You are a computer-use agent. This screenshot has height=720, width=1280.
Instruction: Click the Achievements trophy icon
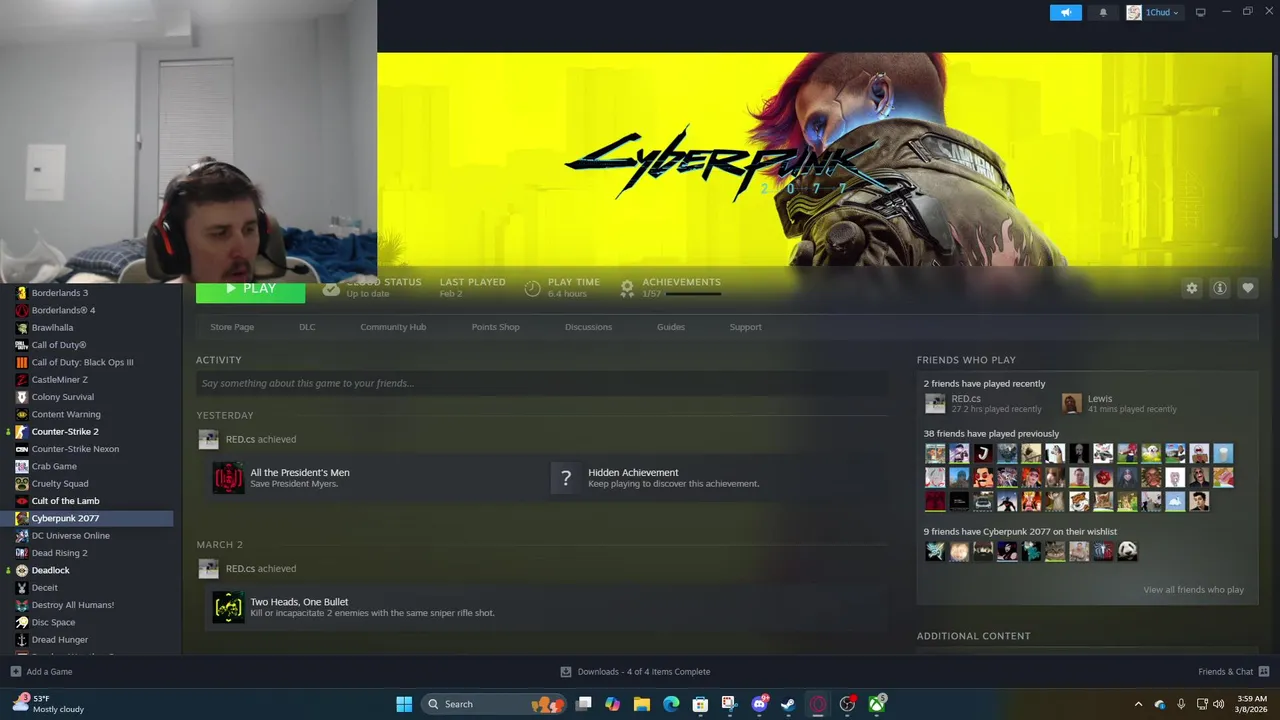point(627,288)
